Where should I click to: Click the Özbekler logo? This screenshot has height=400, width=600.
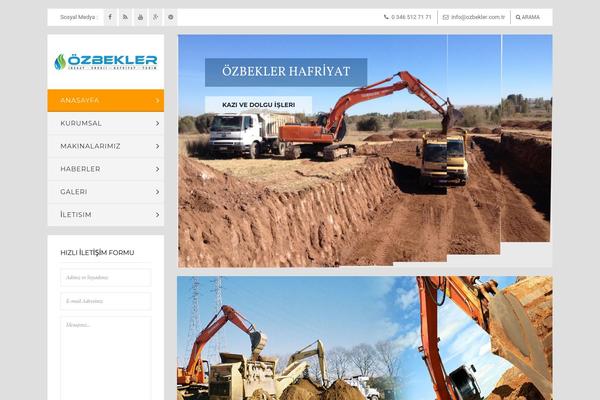tap(106, 62)
